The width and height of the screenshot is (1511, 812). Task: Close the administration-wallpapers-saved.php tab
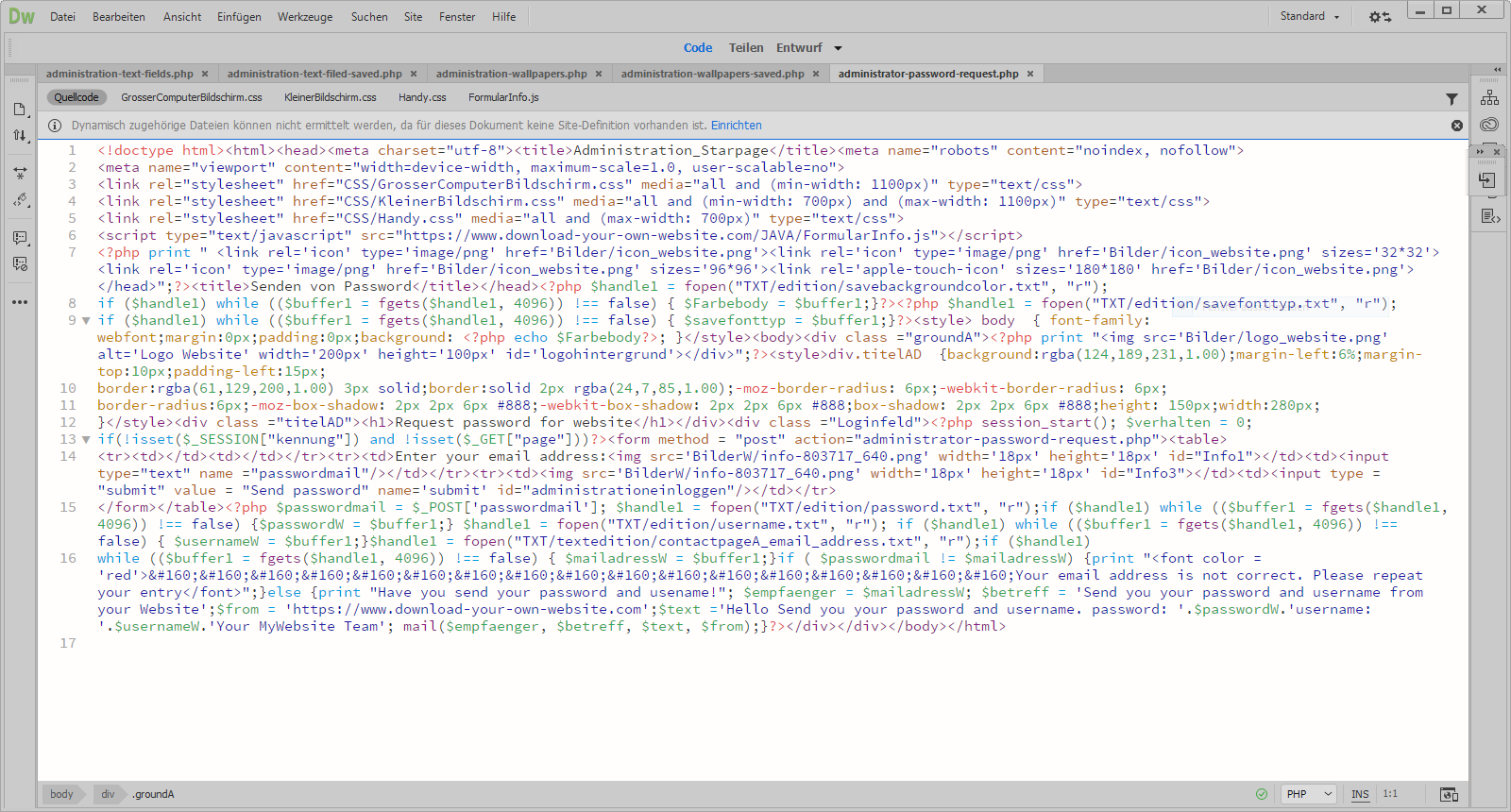(816, 74)
